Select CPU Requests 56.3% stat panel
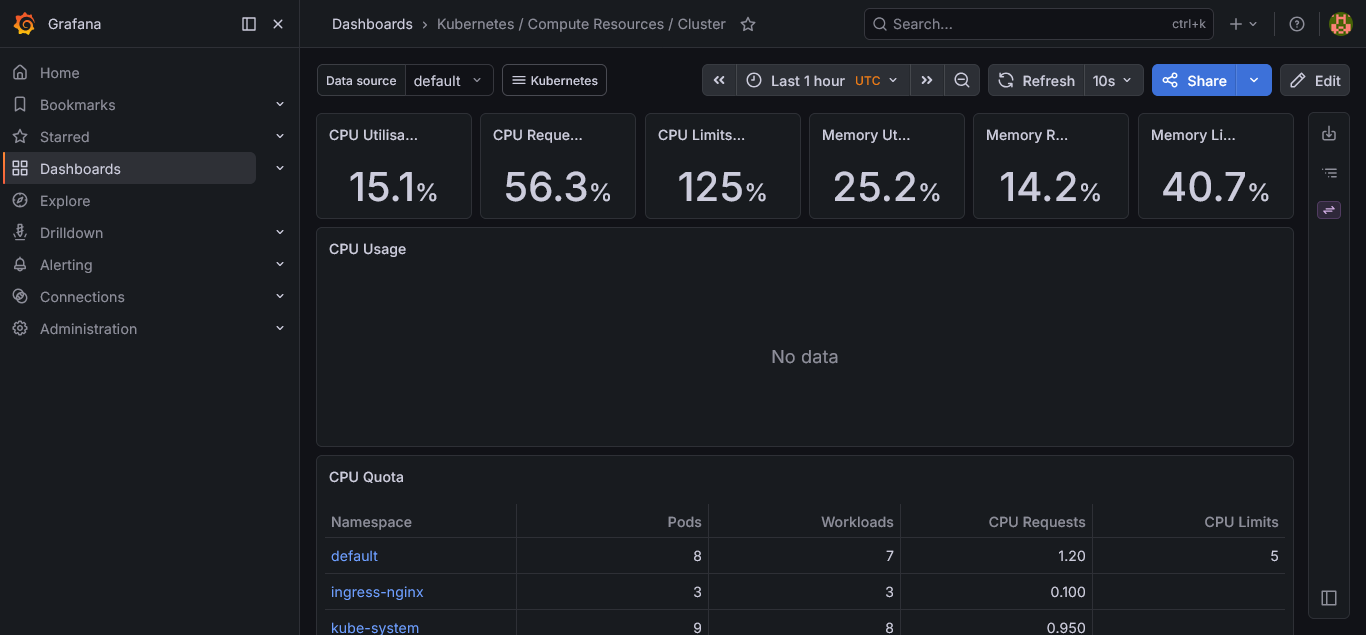Viewport: 1366px width, 635px height. [558, 166]
